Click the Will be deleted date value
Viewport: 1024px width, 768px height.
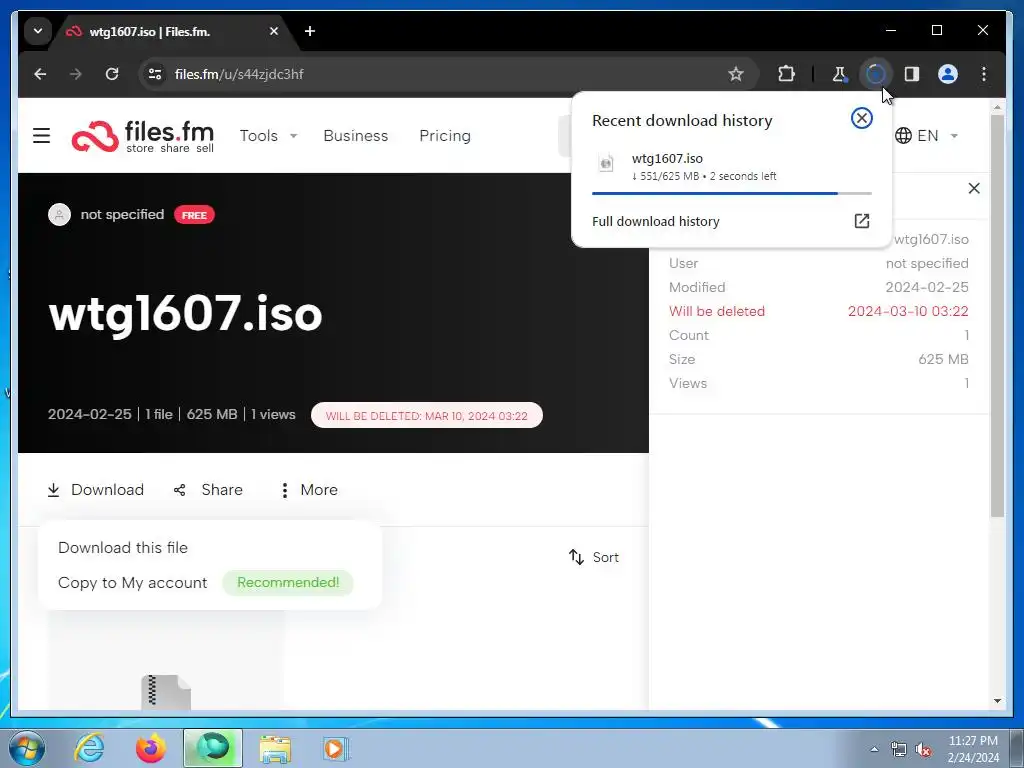point(908,312)
